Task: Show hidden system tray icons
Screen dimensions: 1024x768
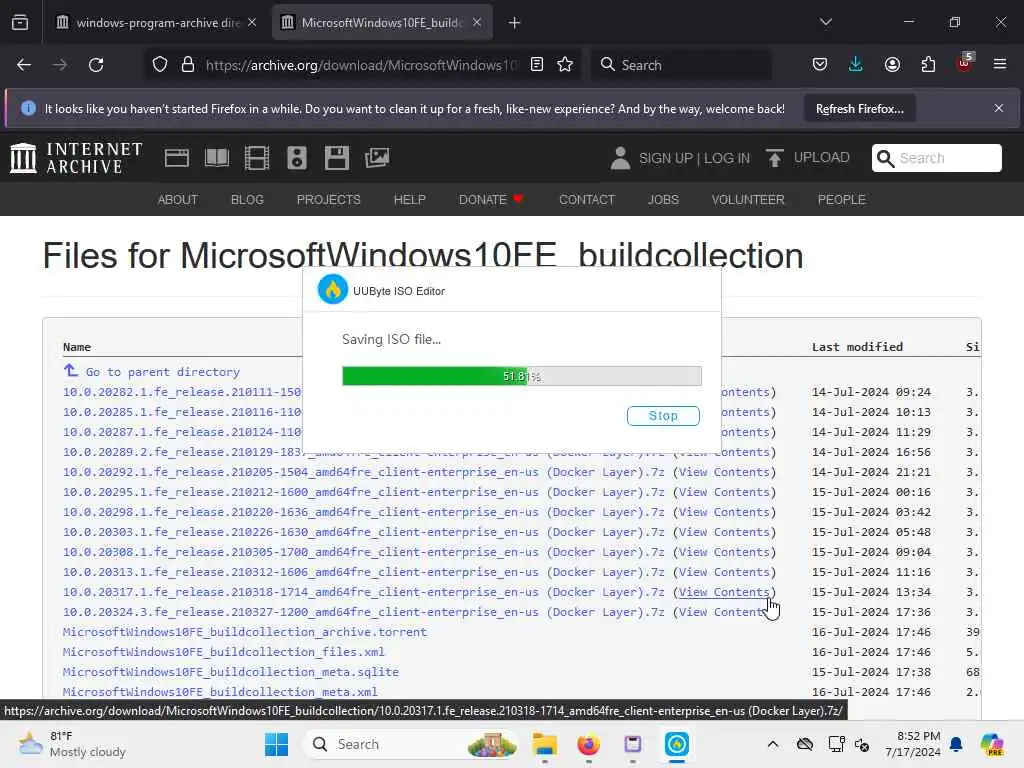Action: coord(773,744)
